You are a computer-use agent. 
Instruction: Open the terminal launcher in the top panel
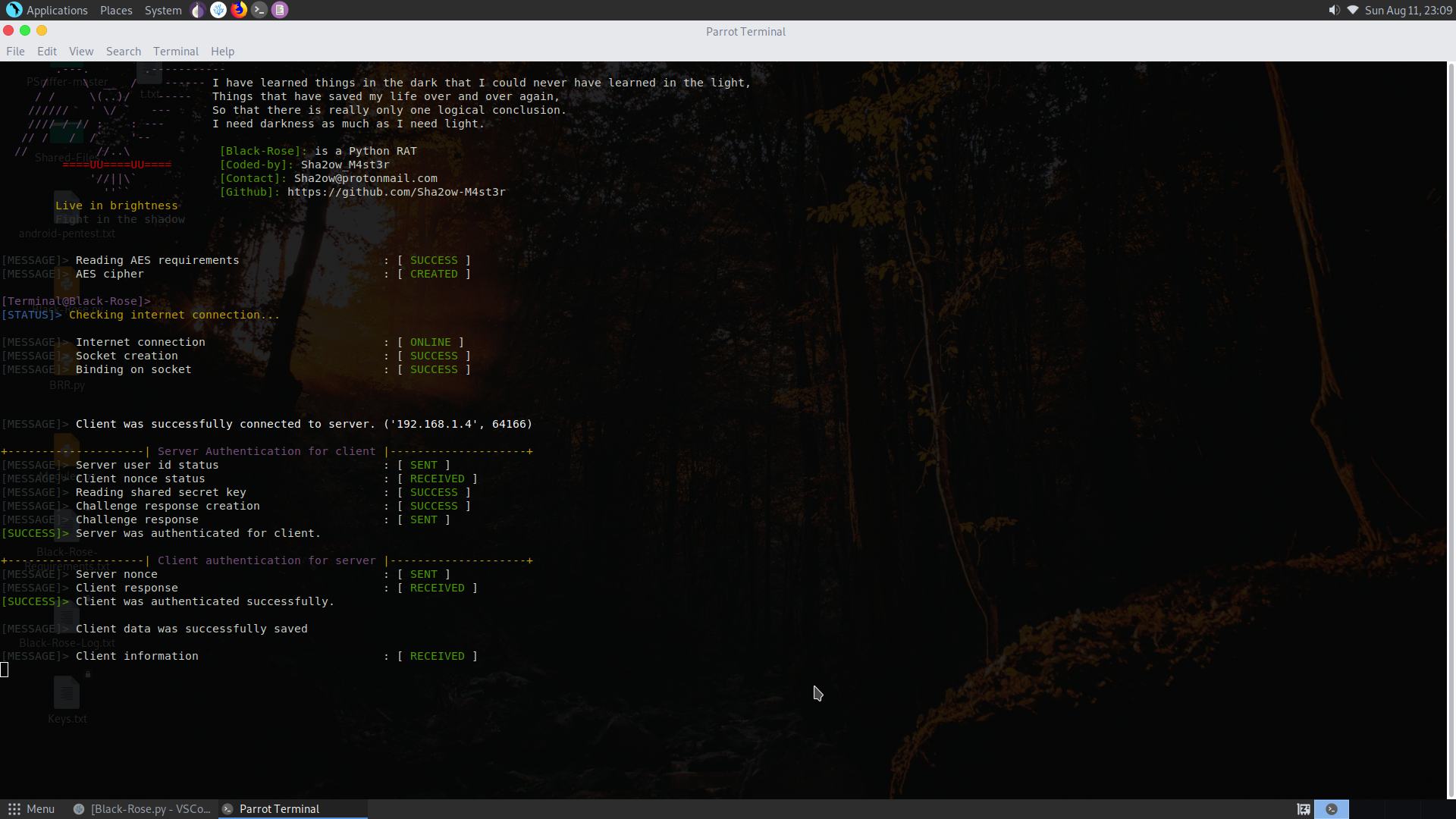[259, 10]
